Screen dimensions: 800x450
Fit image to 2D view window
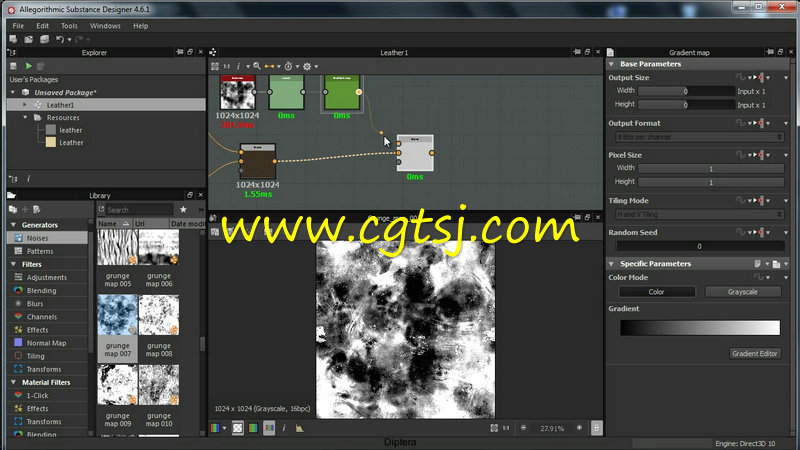pos(494,428)
